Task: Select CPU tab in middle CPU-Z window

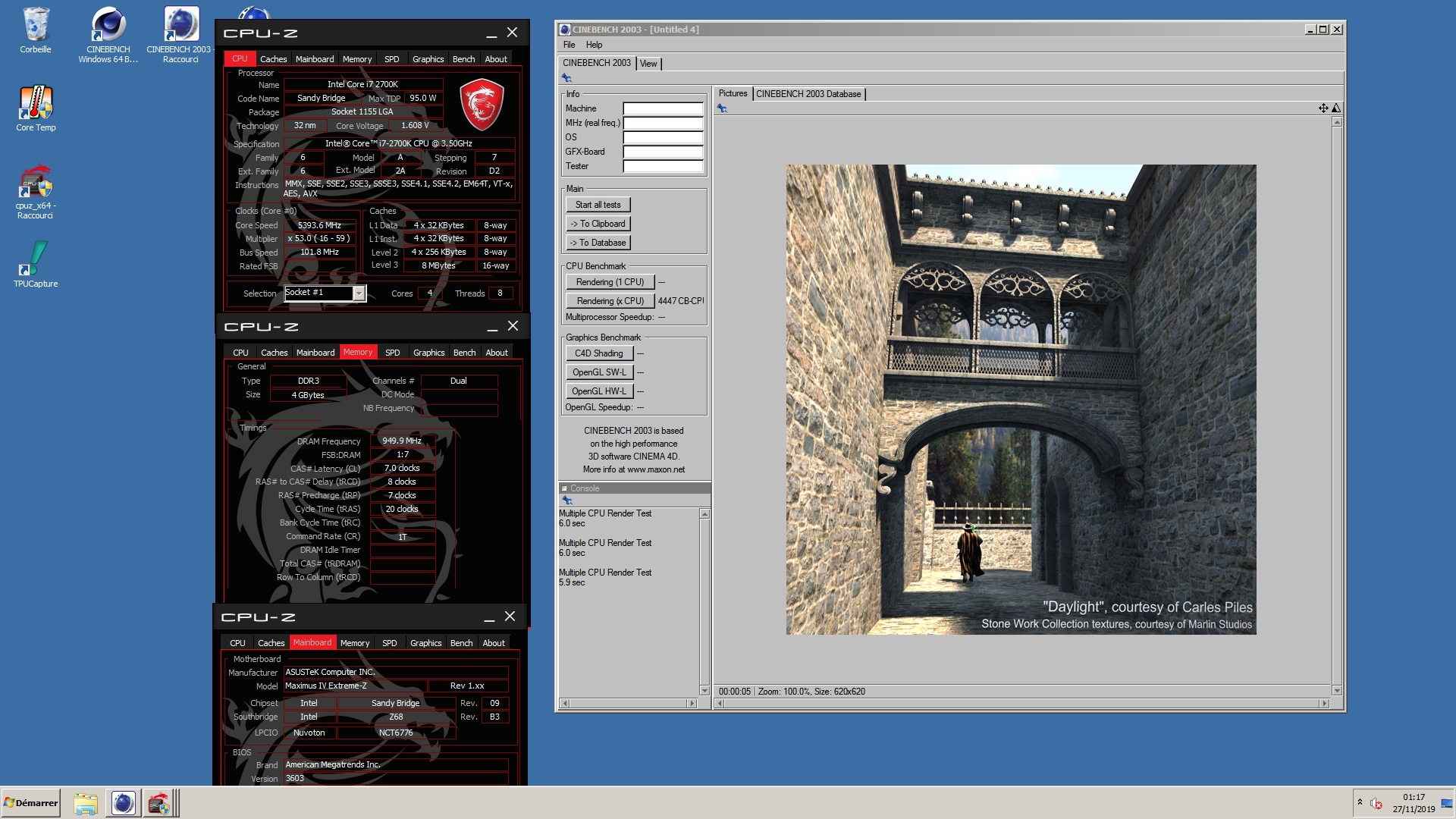Action: [240, 353]
